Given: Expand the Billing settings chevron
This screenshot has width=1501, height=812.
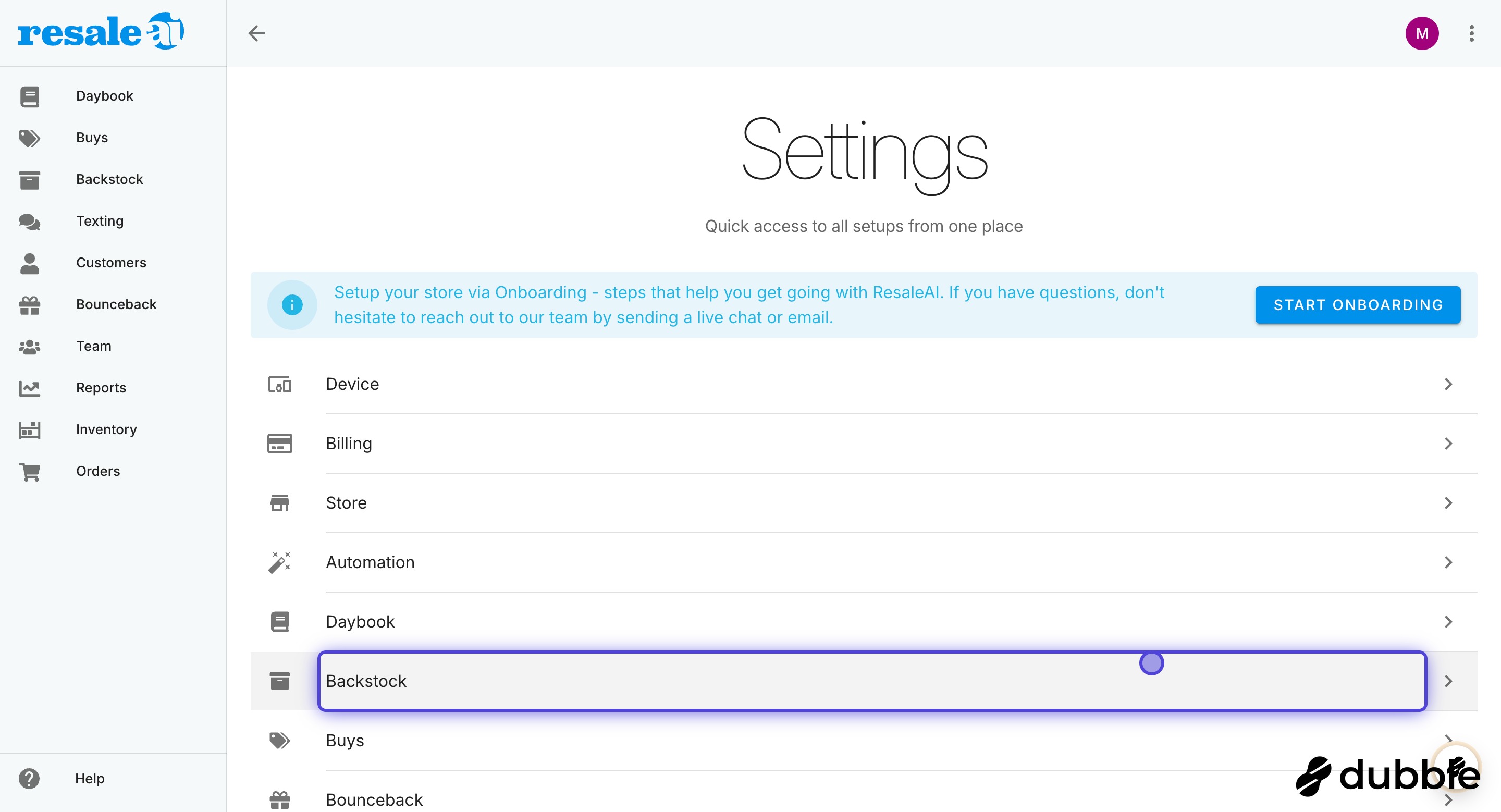Looking at the screenshot, I should (1448, 444).
